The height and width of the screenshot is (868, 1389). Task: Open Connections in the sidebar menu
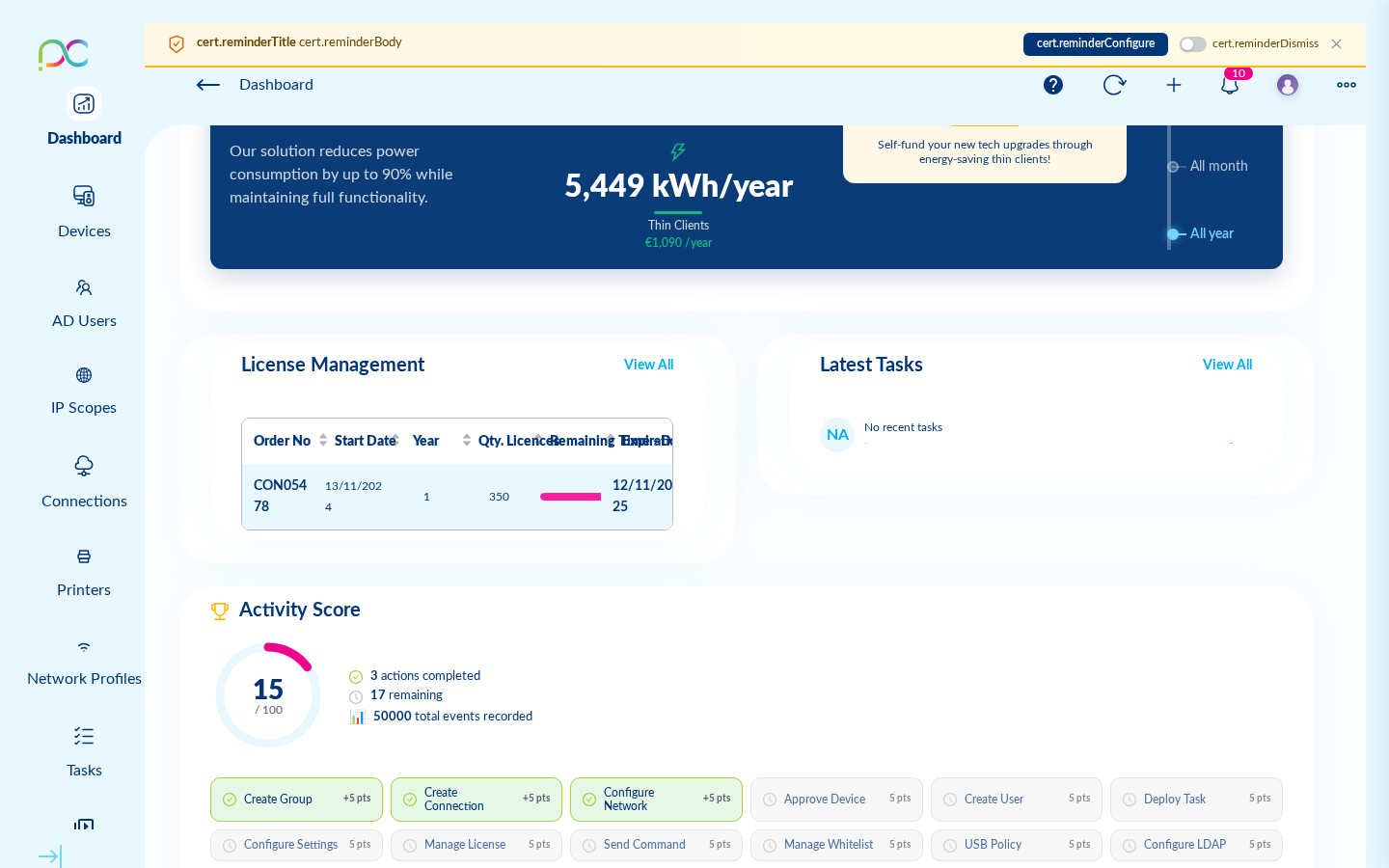[84, 482]
